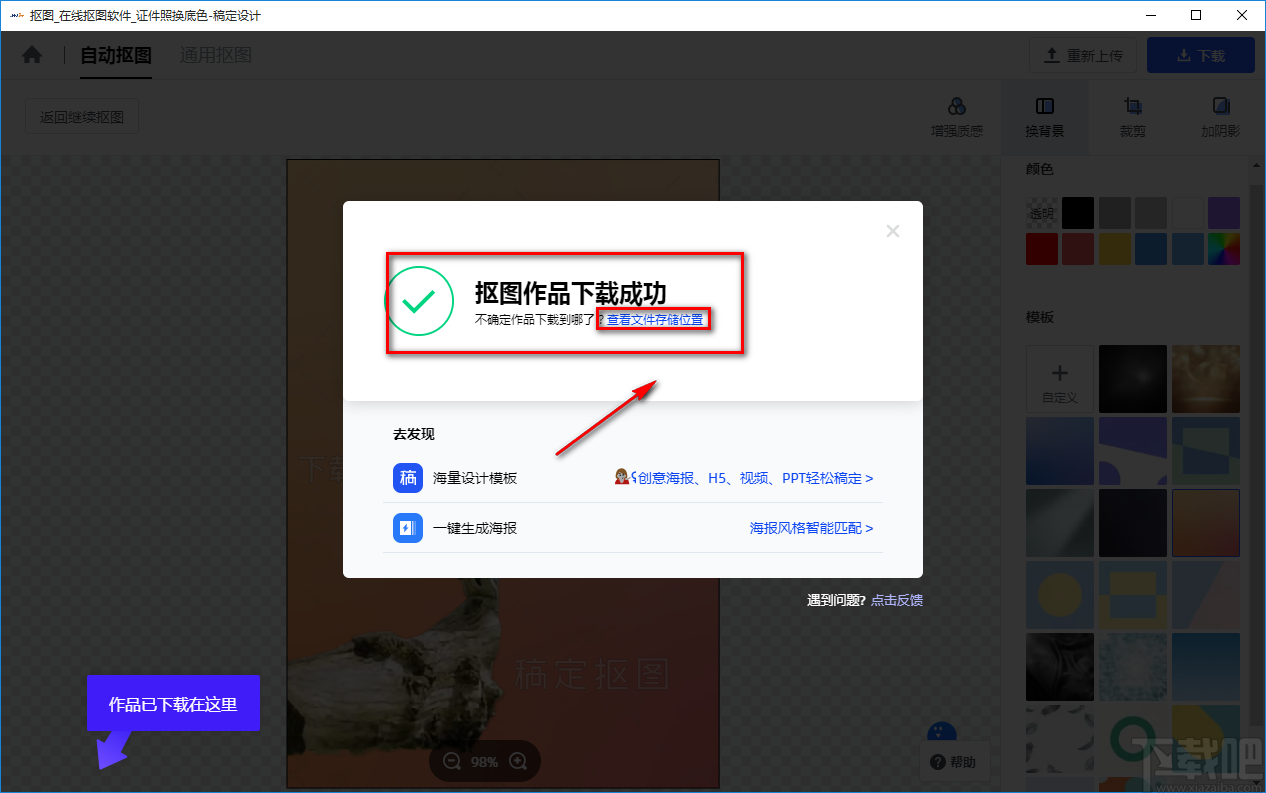Click the 作品已下载在这里 tooltip
Image resolution: width=1266 pixels, height=793 pixels.
tap(173, 703)
